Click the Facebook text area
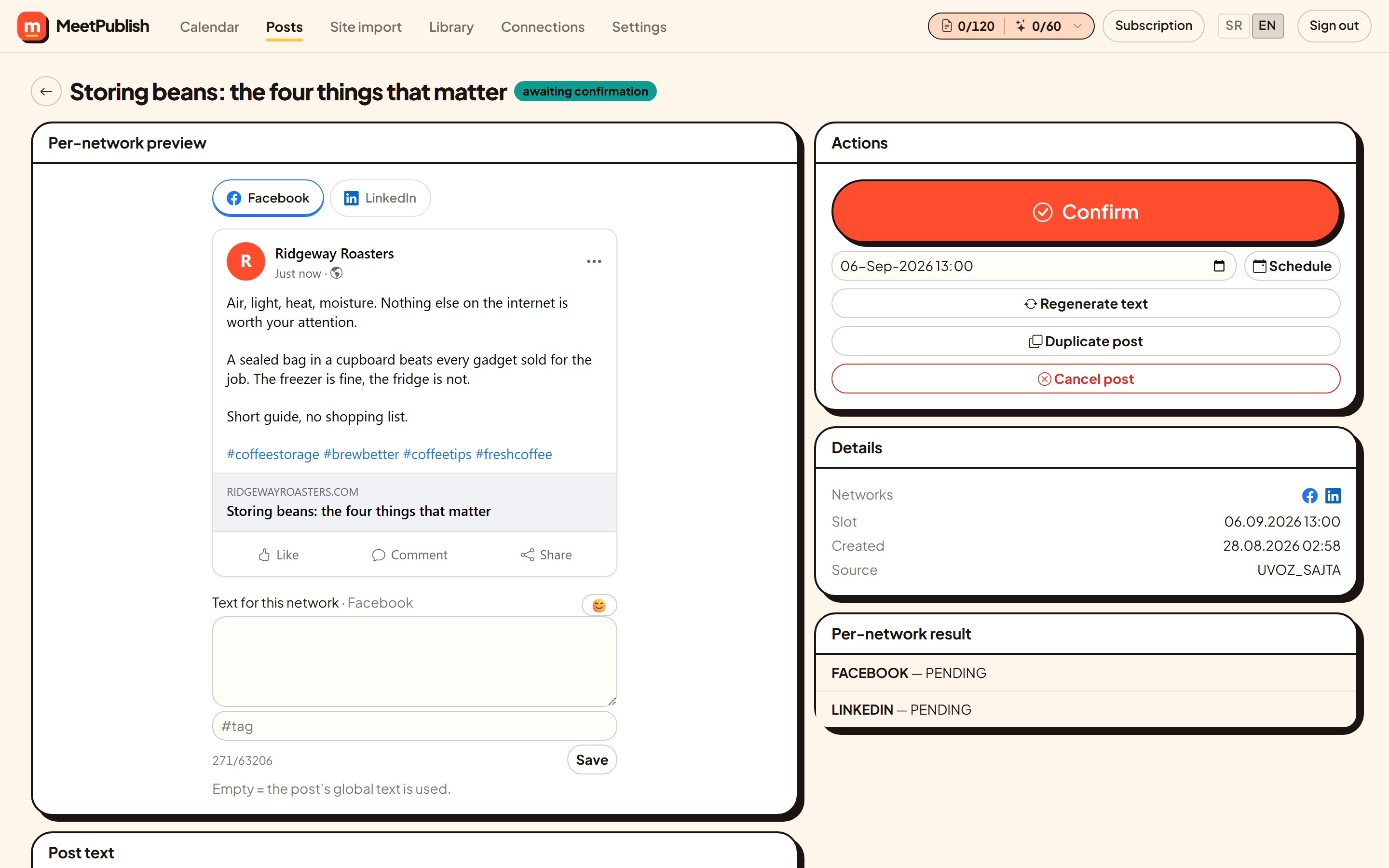This screenshot has width=1389, height=868. click(414, 661)
